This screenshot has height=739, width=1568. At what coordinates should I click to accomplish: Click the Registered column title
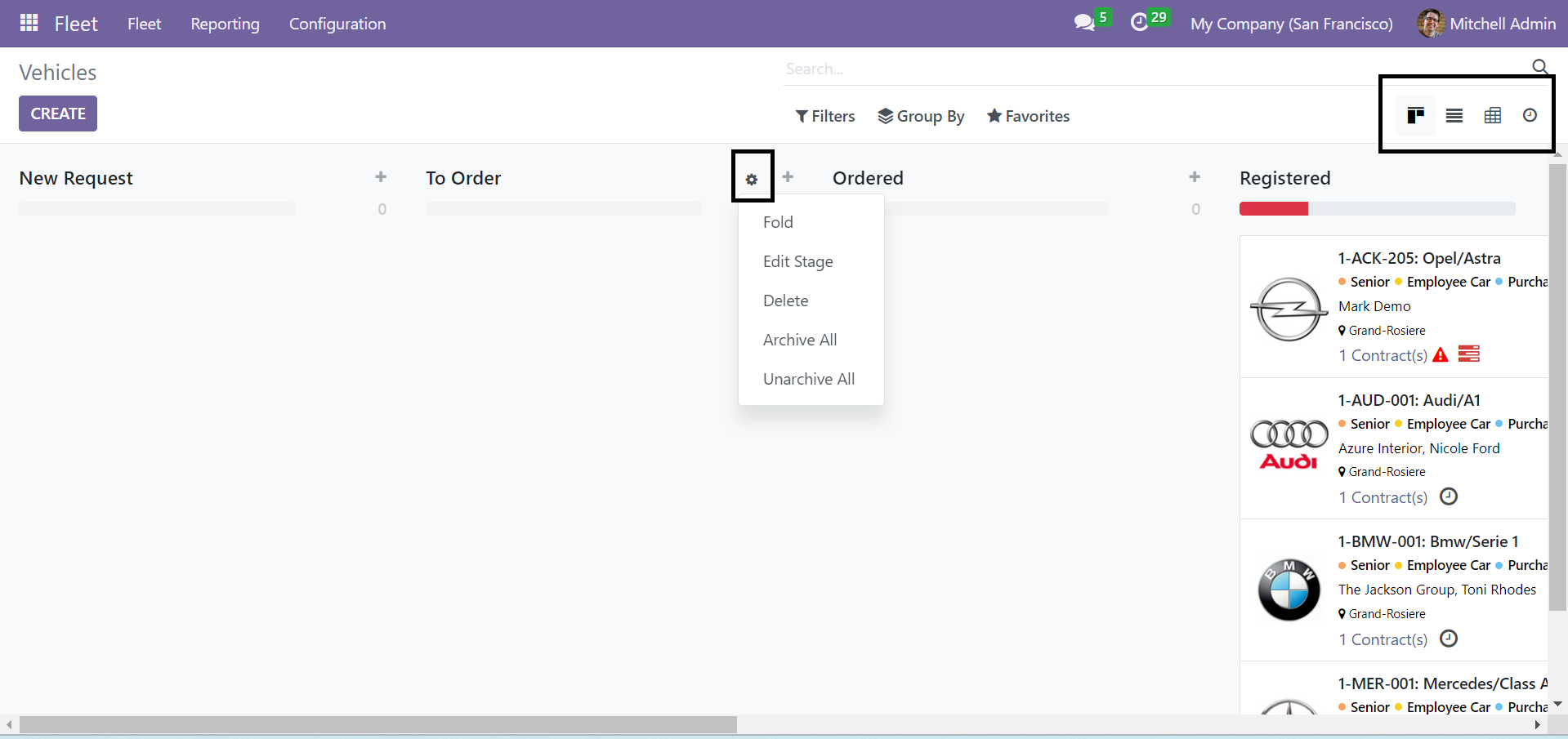pos(1285,178)
